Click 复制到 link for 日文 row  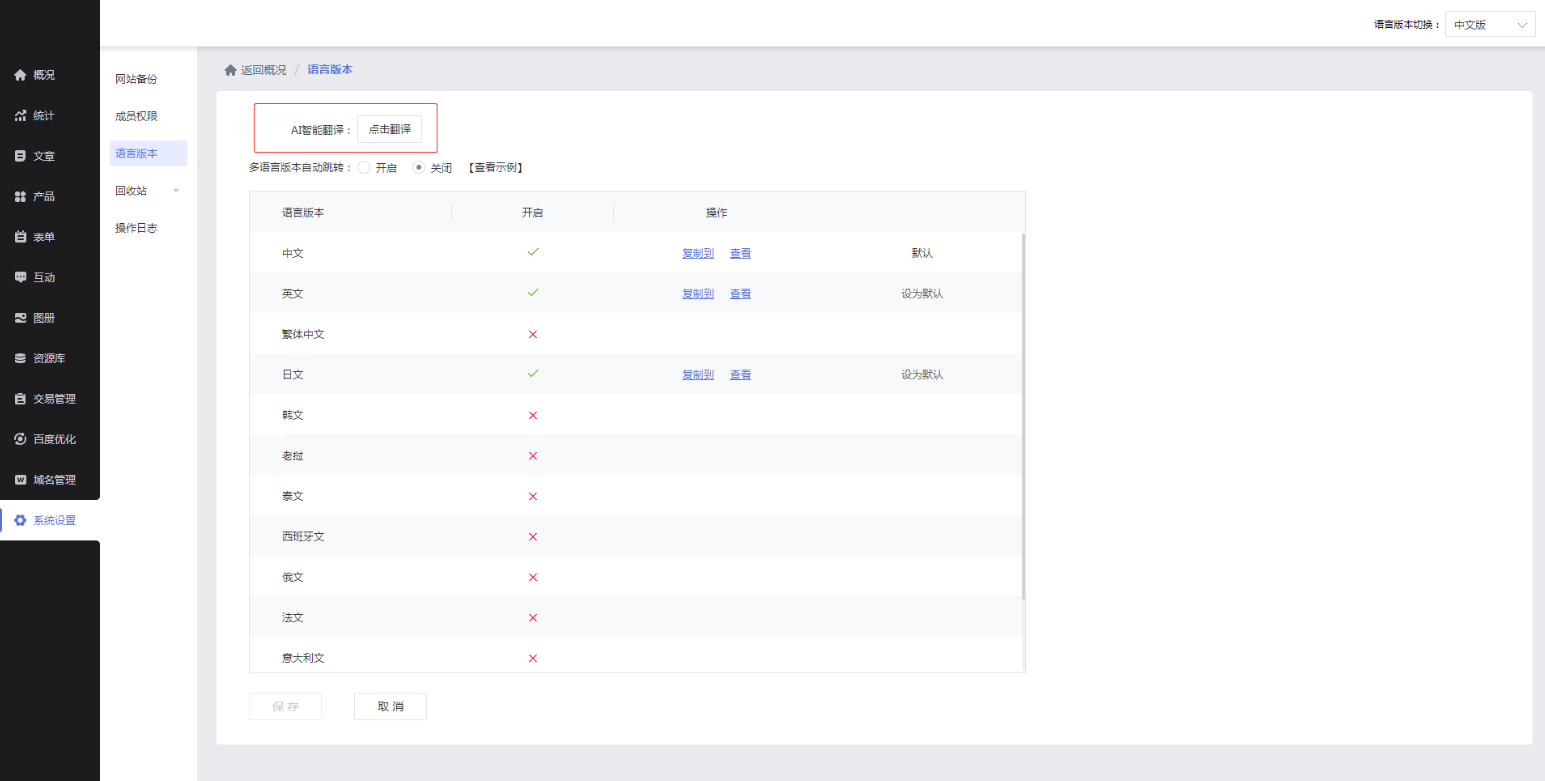pyautogui.click(x=697, y=375)
